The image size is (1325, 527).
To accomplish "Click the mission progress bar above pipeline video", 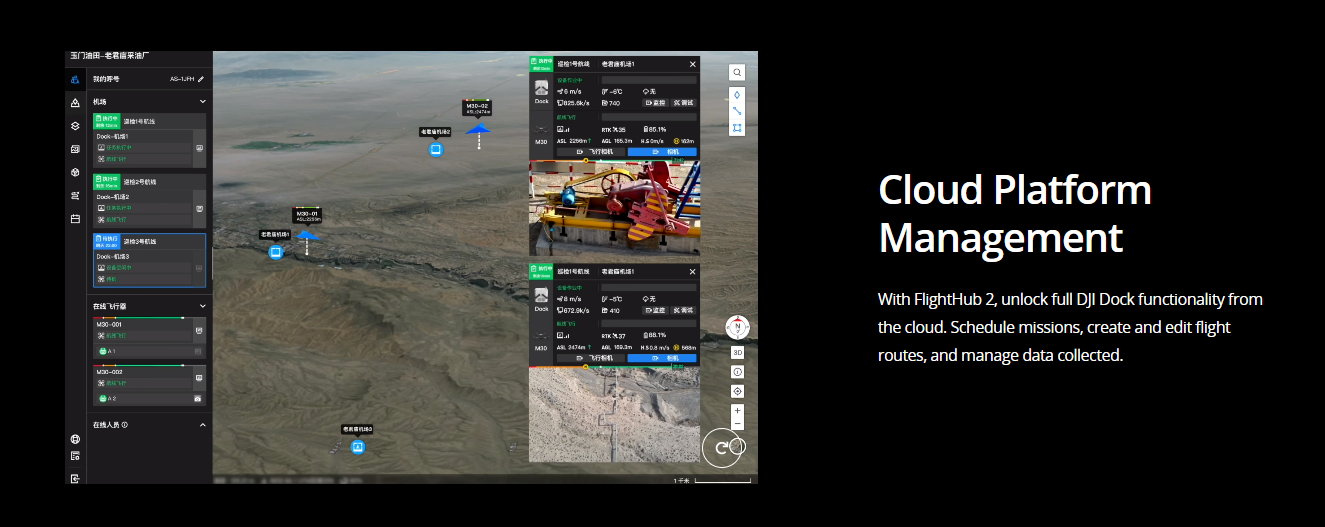I will coord(614,365).
